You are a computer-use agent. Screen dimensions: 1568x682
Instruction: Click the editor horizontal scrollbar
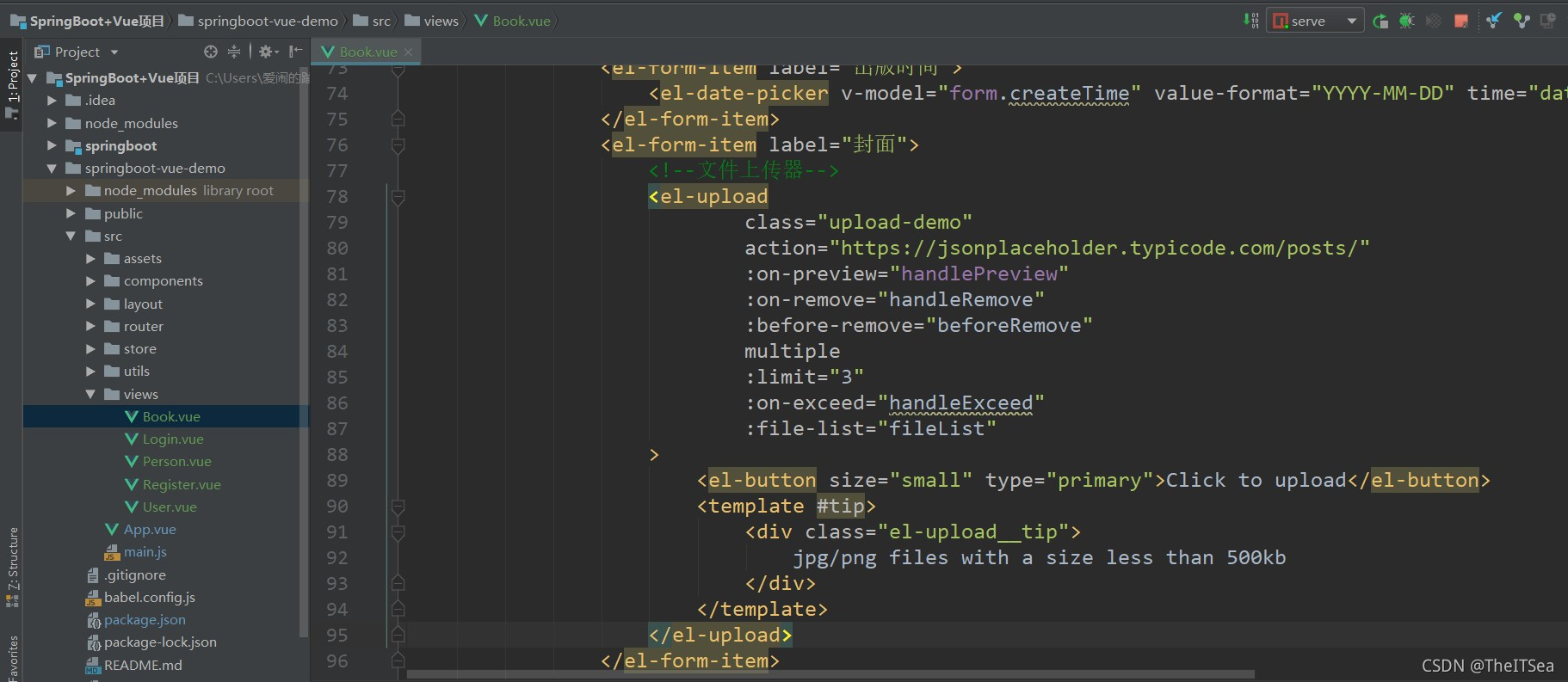[830, 675]
